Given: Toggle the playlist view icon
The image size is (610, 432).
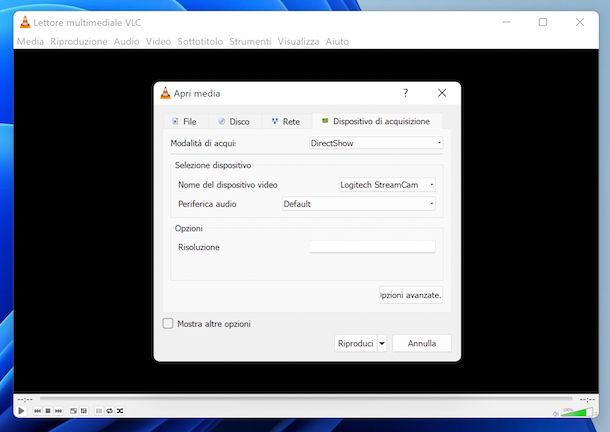Looking at the screenshot, I should [99, 411].
